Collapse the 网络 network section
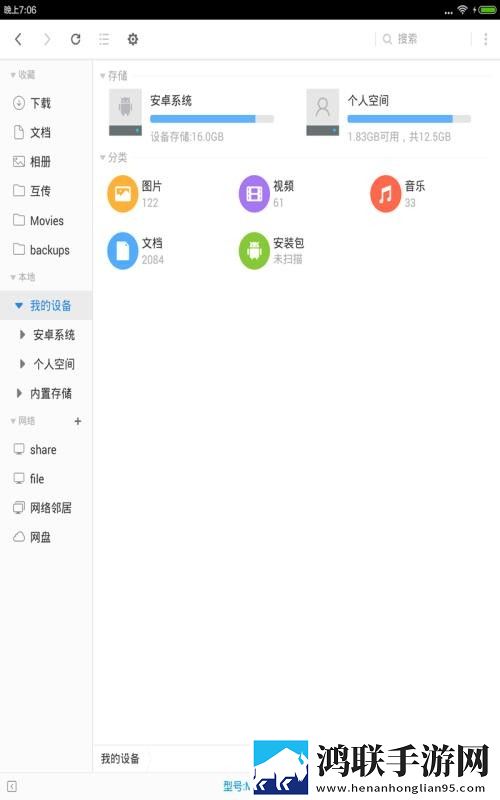 pyautogui.click(x=14, y=421)
